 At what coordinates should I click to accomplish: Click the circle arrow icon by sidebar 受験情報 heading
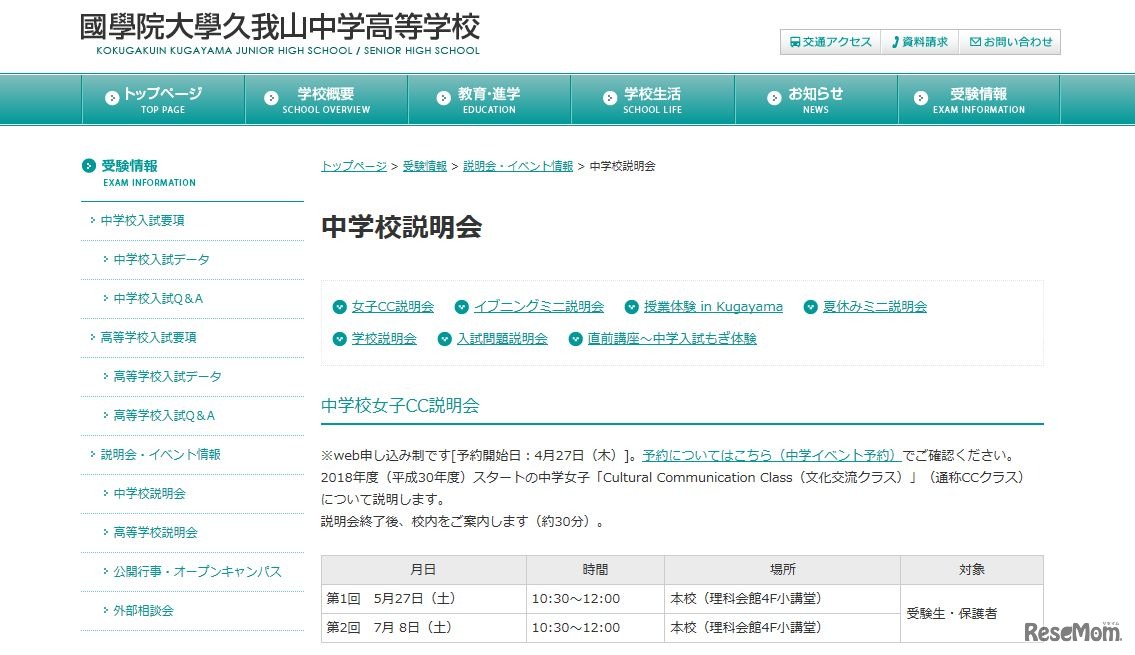[89, 166]
